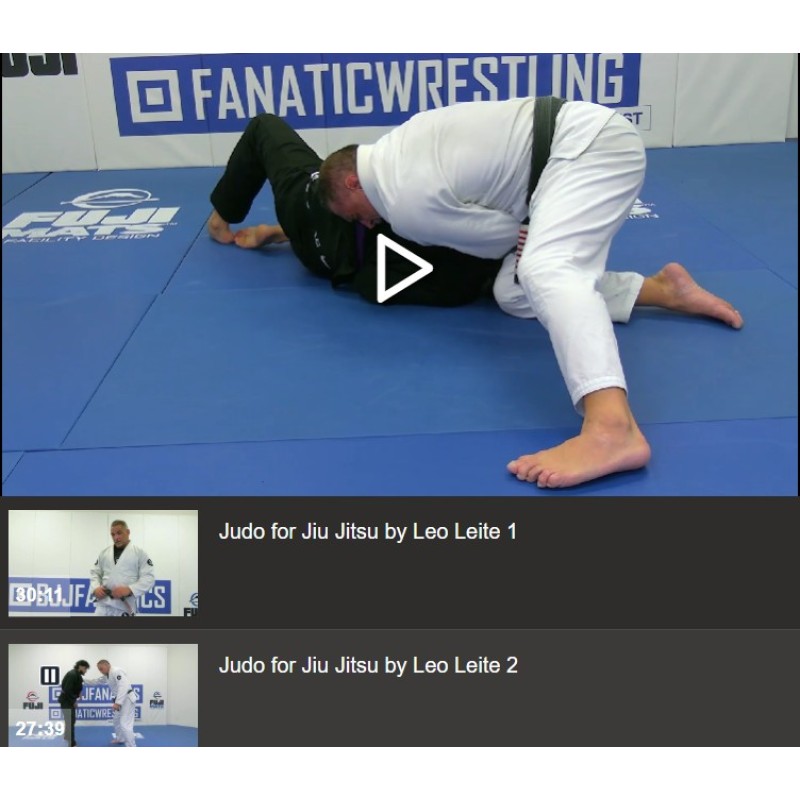Open the Leo Leite 1 video thumbnail
Image resolution: width=800 pixels, height=800 pixels.
(x=103, y=563)
